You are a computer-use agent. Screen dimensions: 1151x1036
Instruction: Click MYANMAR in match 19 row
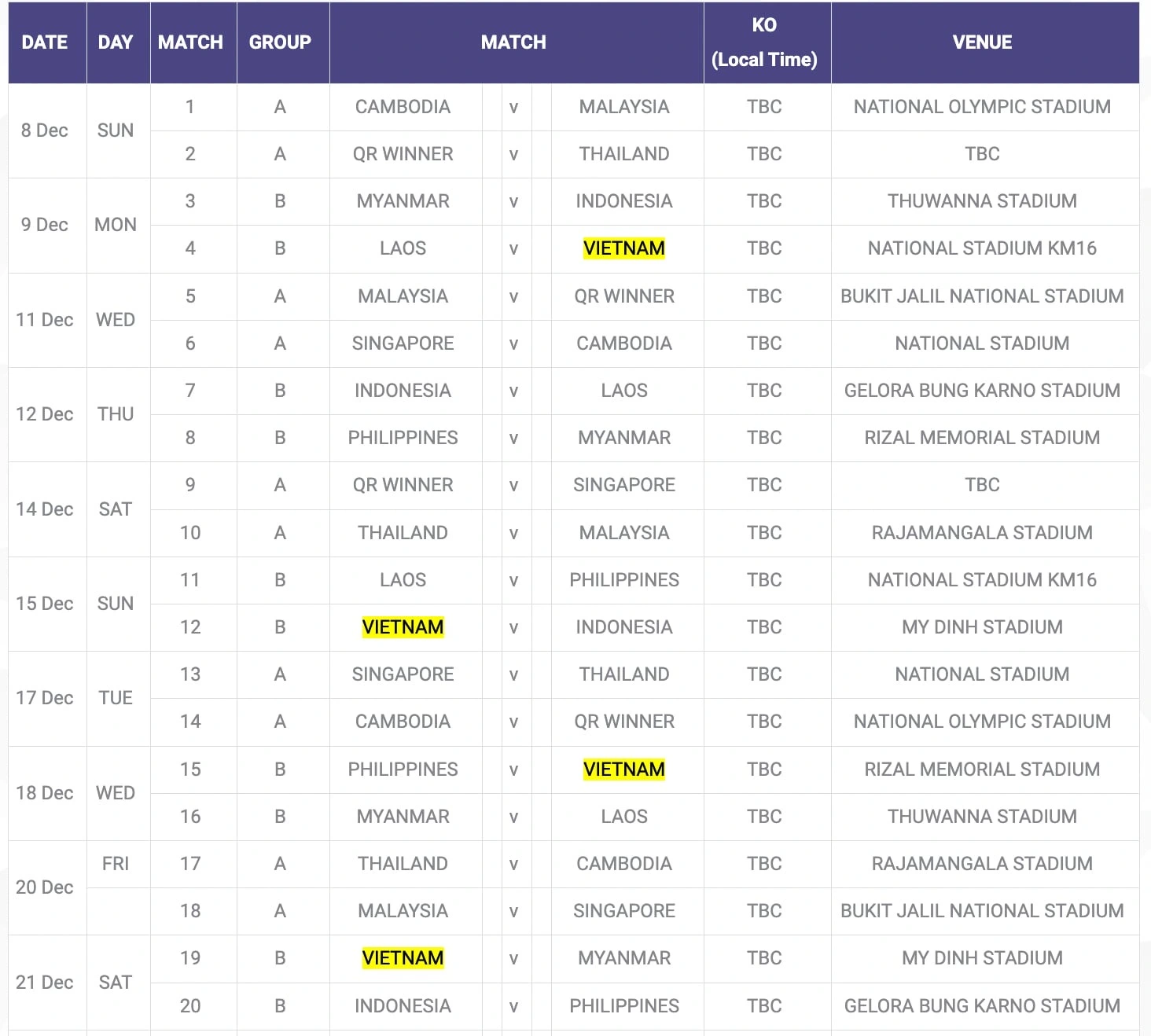[624, 958]
